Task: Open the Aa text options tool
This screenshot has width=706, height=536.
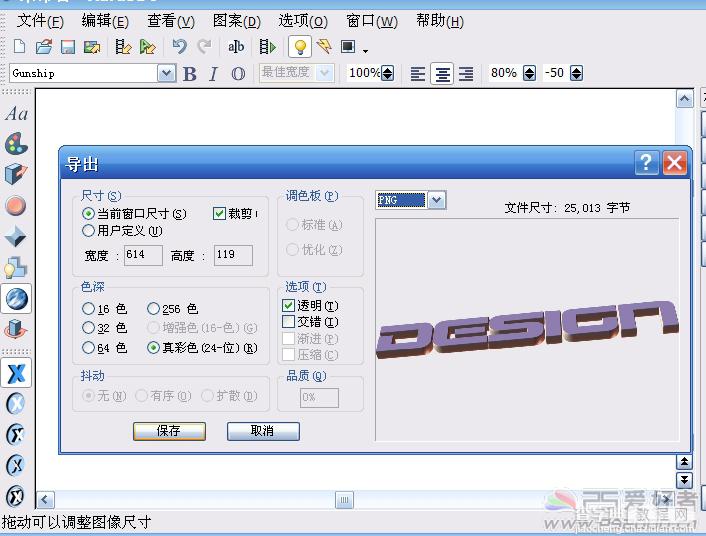Action: [17, 114]
